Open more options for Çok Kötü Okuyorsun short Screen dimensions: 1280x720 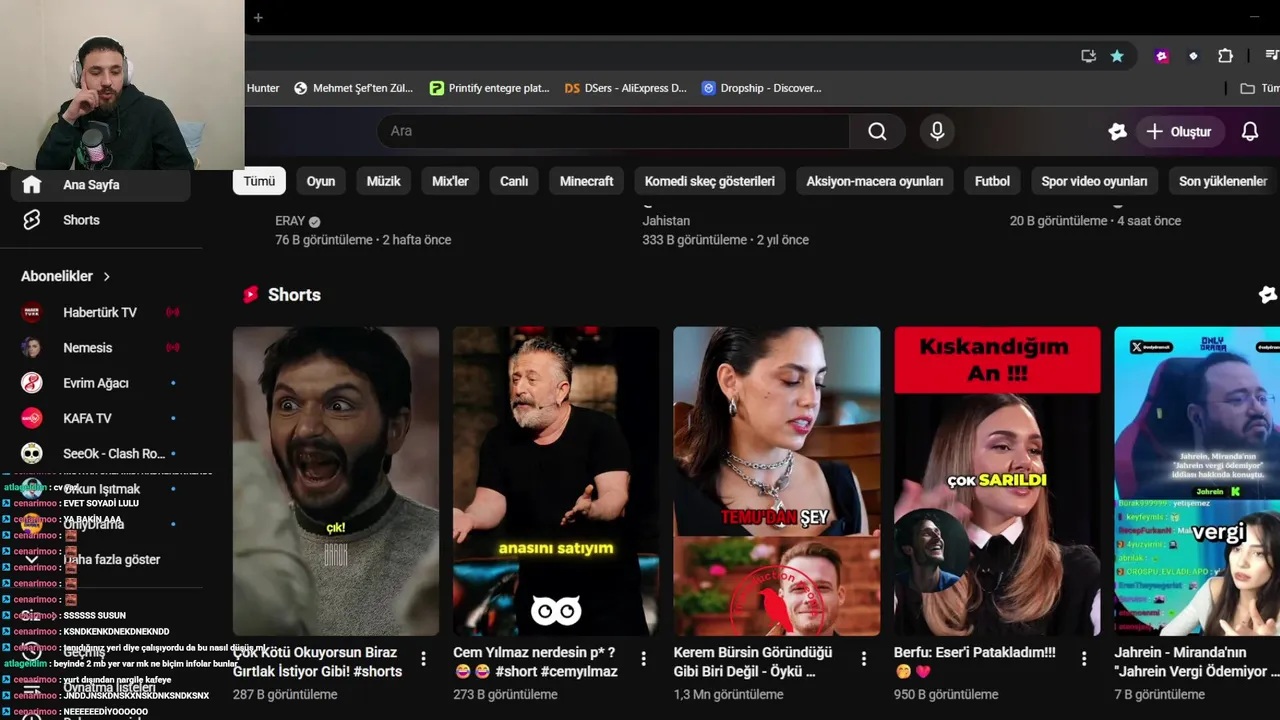[423, 659]
